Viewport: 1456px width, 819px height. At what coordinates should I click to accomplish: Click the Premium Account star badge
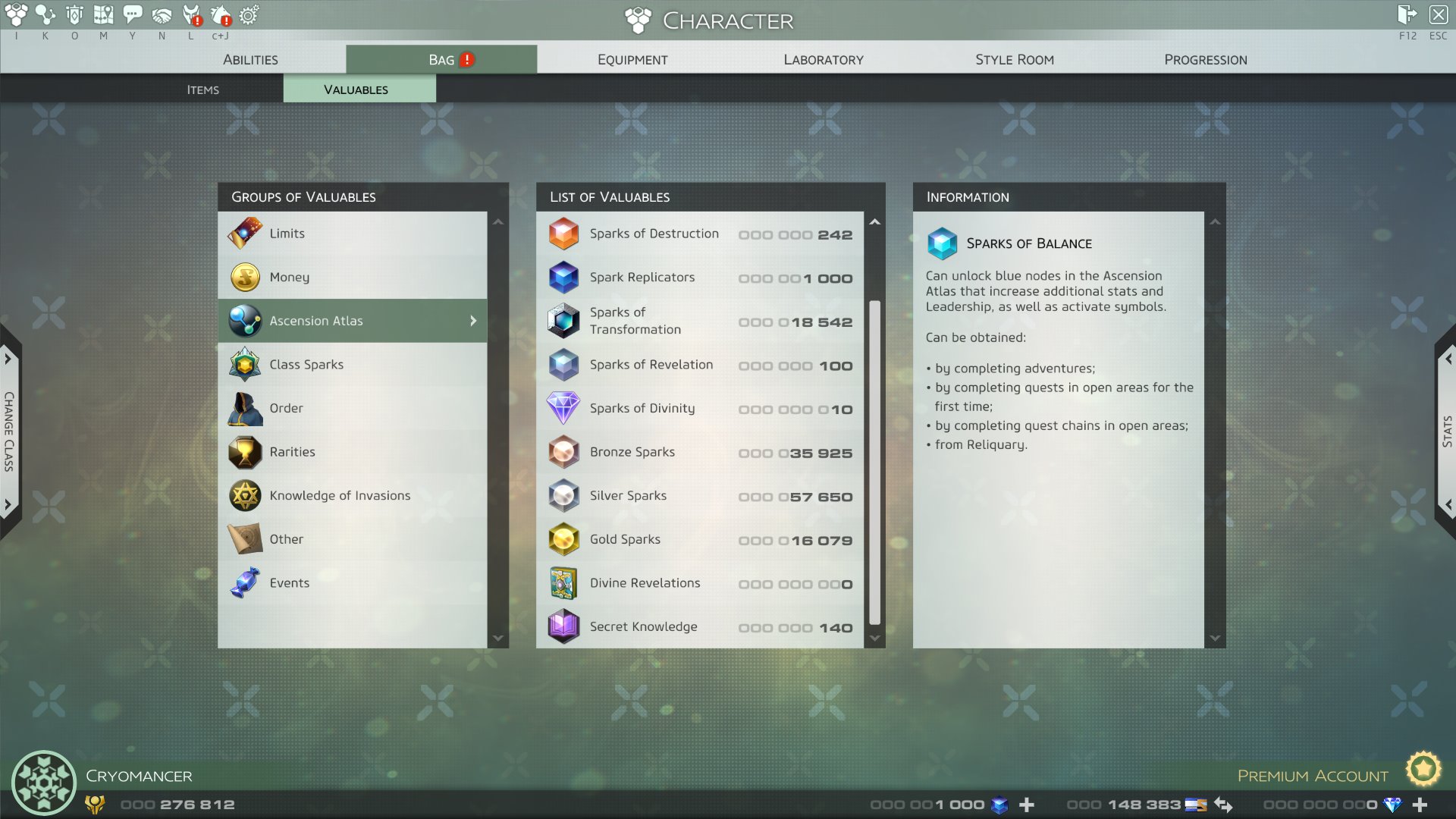[1423, 769]
